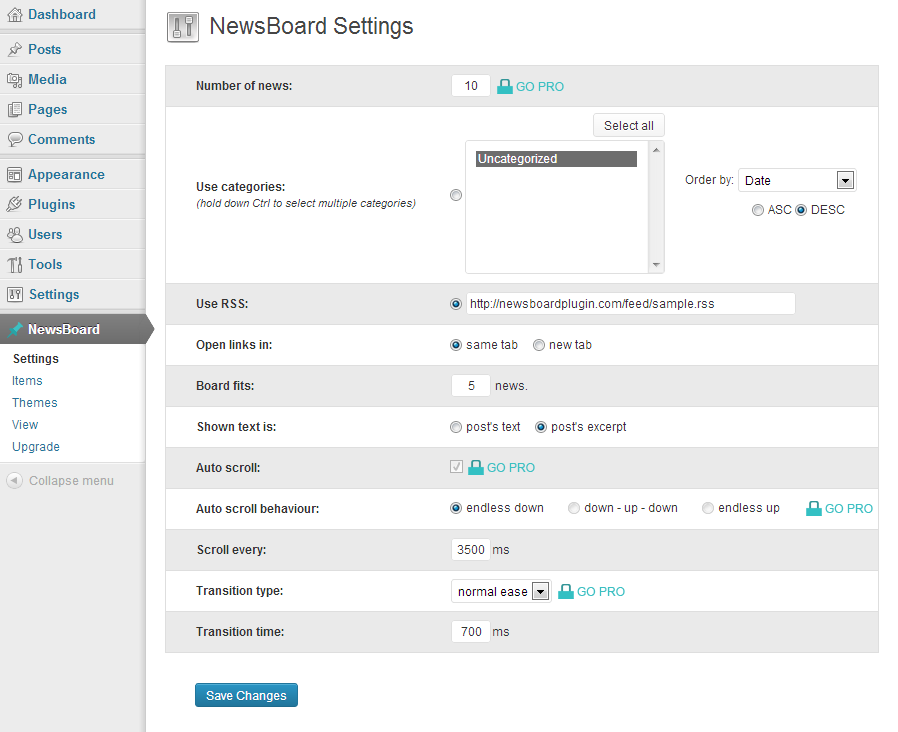The image size is (898, 732).
Task: Click the Media camera icon
Action: point(14,80)
